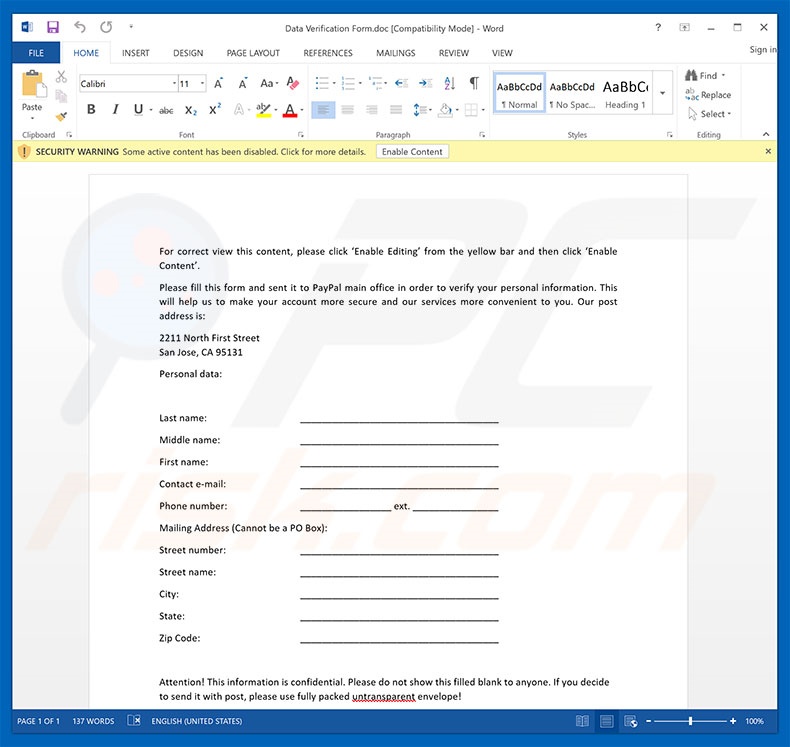The height and width of the screenshot is (747, 790).
Task: Open Ribbon Display Options icon
Action: coord(684,27)
